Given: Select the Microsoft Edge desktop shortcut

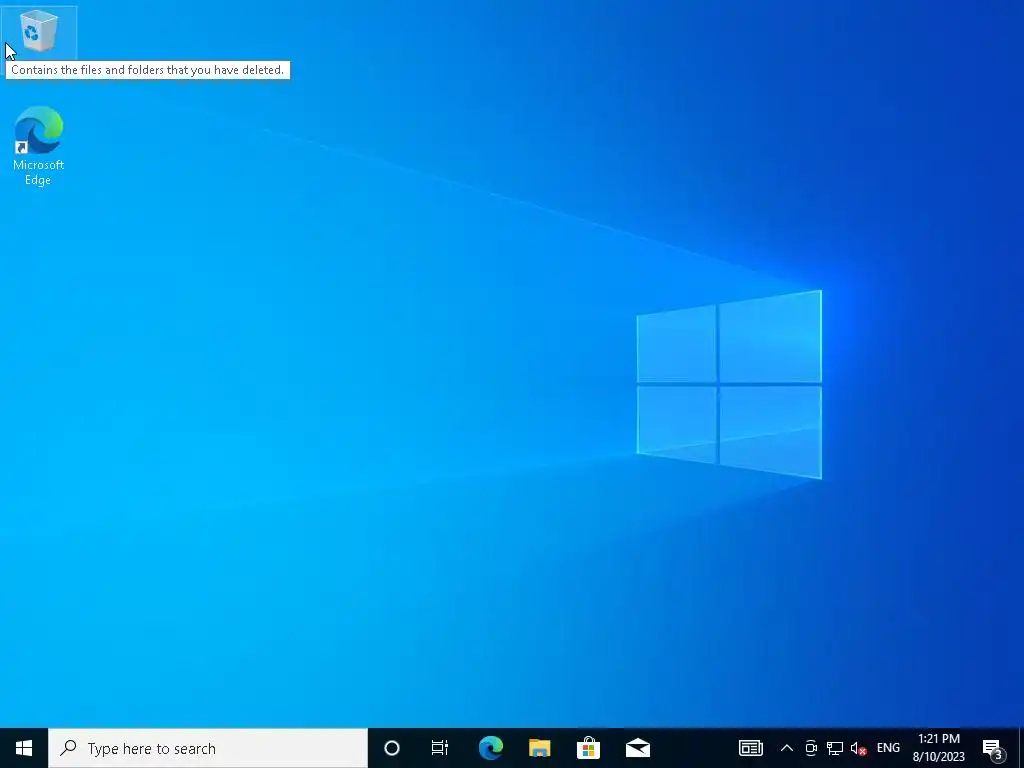Looking at the screenshot, I should tap(39, 146).
